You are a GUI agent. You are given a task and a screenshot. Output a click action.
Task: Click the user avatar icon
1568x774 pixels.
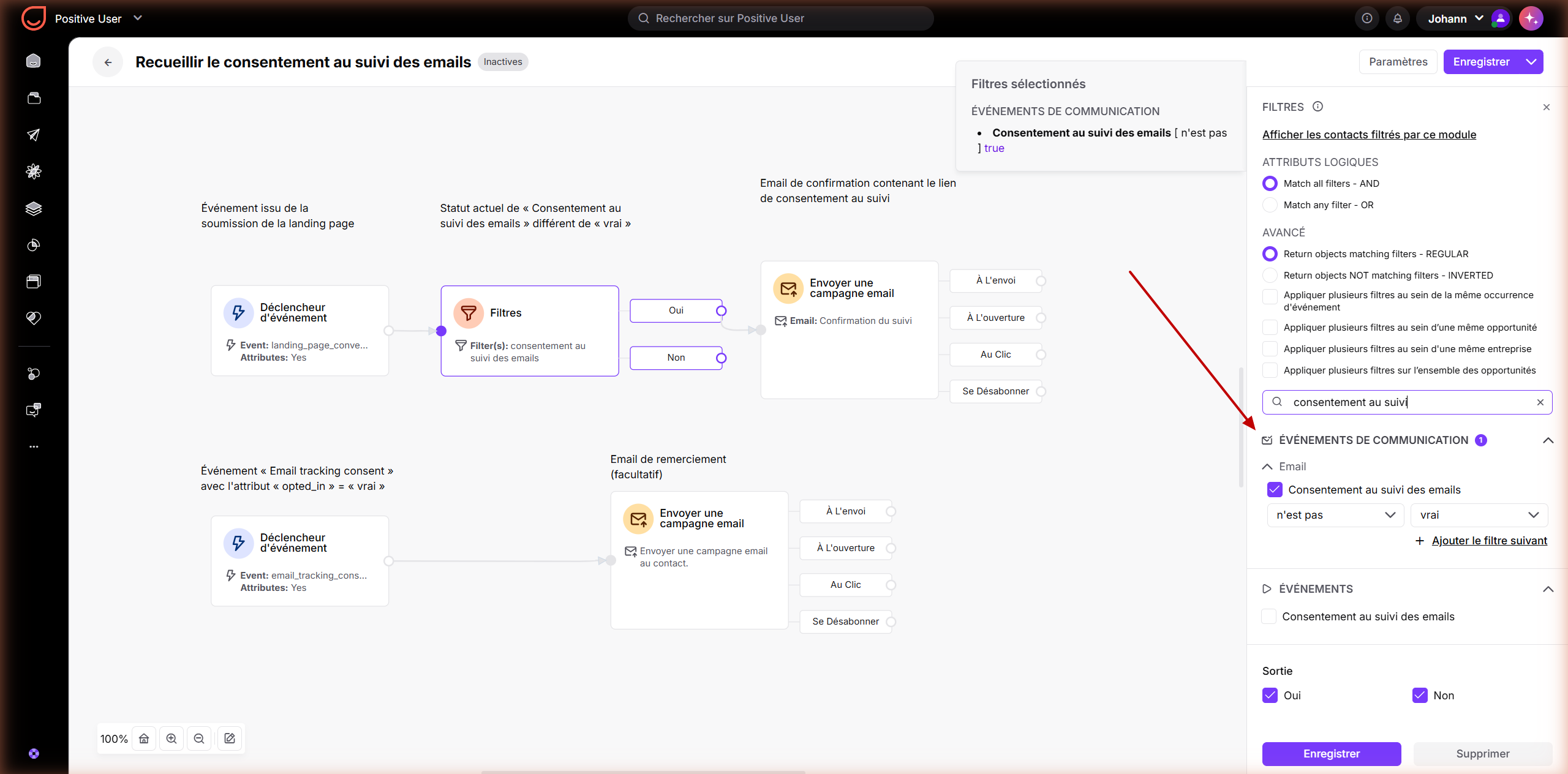pos(1500,18)
